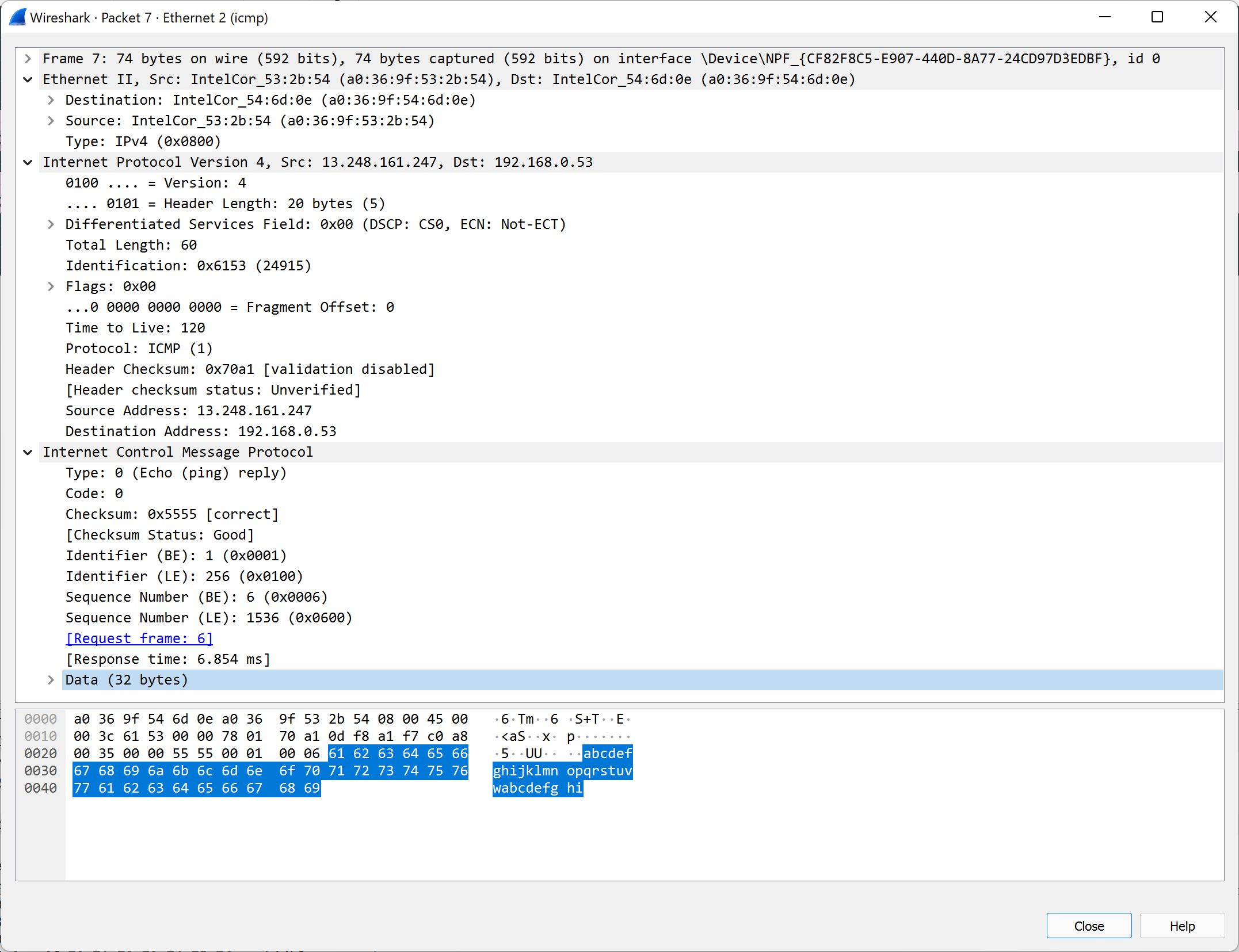The height and width of the screenshot is (952, 1239).
Task: Click the Wireshark icon in the title bar
Action: tap(17, 17)
